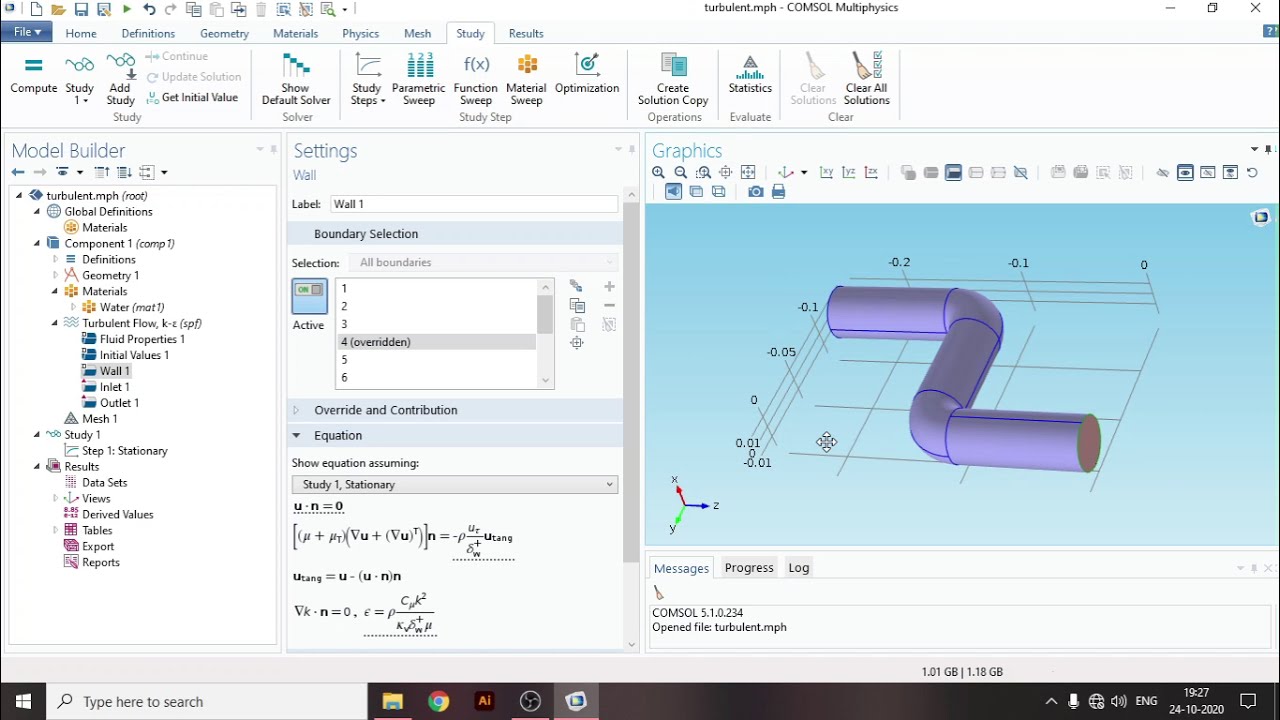
Task: Collapse the Equation section
Action: [296, 436]
